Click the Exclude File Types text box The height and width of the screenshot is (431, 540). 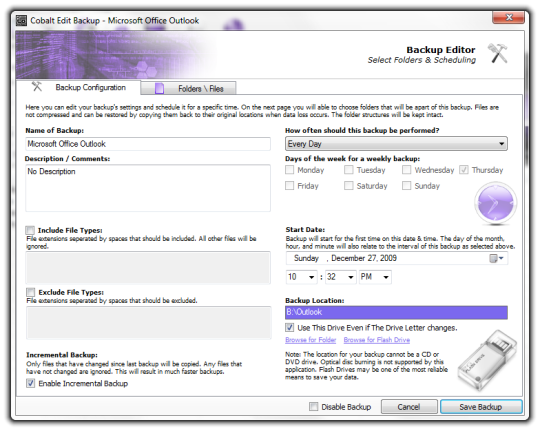tap(149, 323)
